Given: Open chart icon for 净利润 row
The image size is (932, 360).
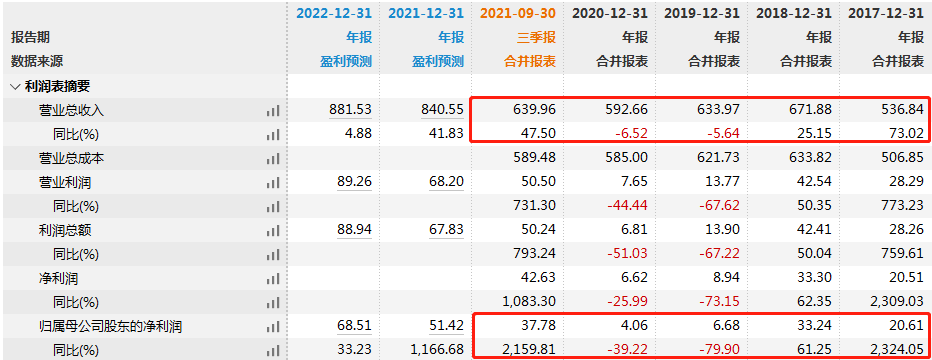Looking at the screenshot, I should (273, 279).
